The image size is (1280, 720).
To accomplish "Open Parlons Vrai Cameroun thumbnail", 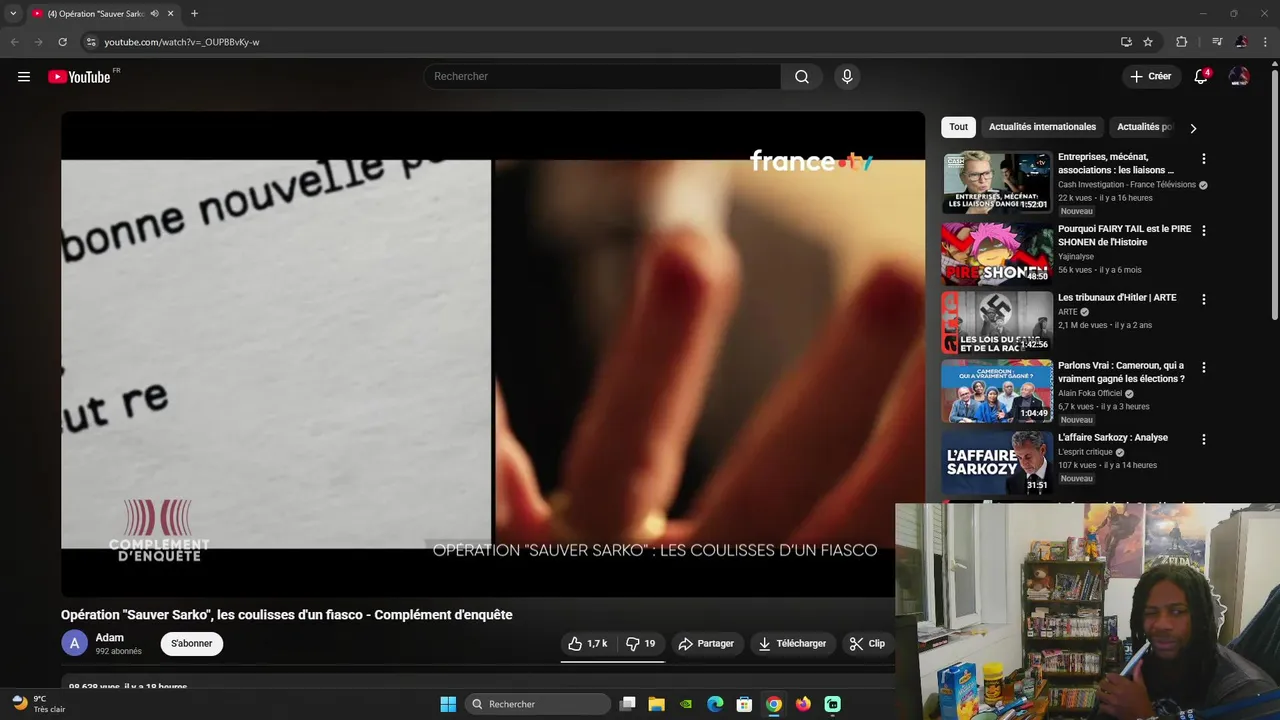I will (x=997, y=391).
